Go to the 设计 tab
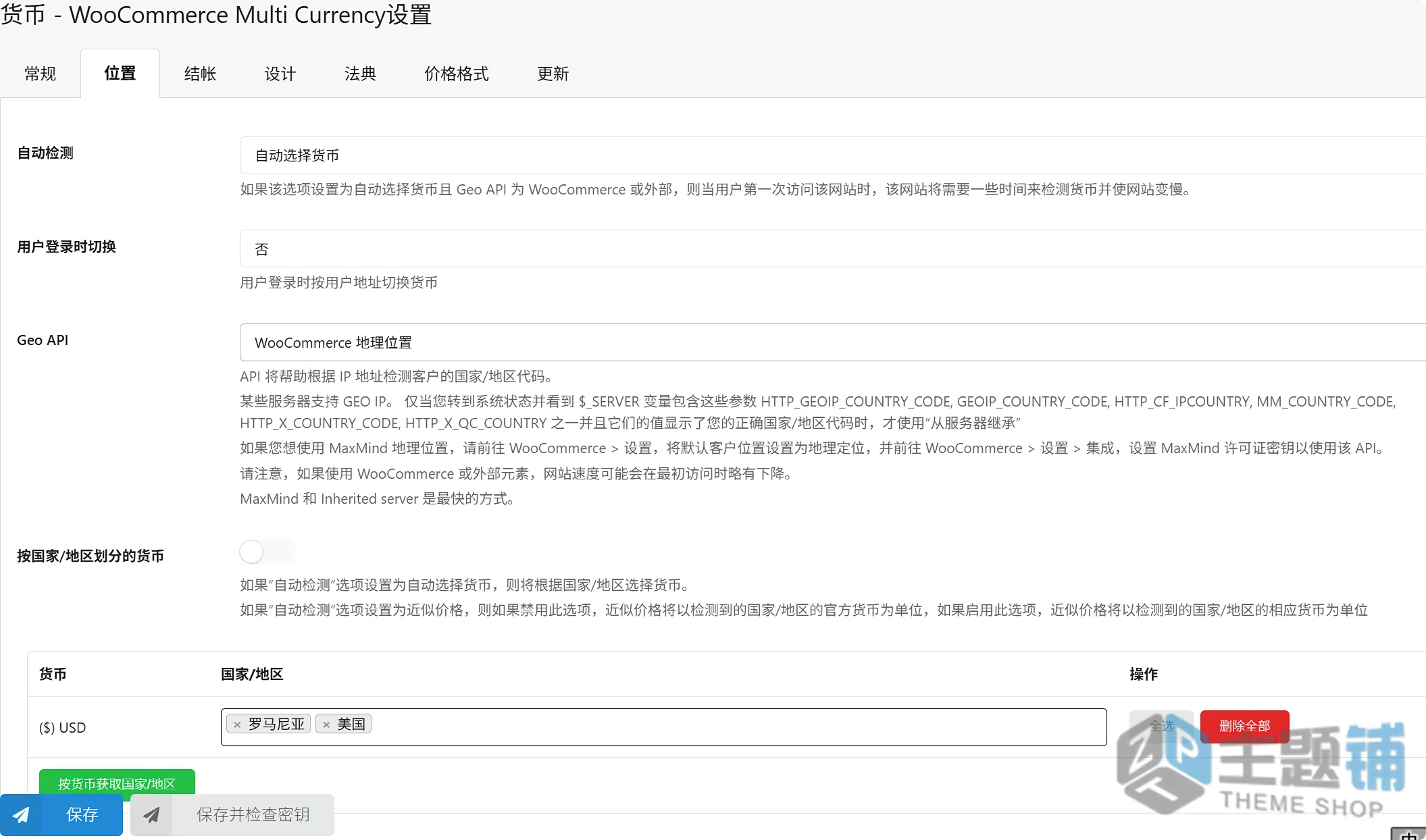 pyautogui.click(x=280, y=74)
